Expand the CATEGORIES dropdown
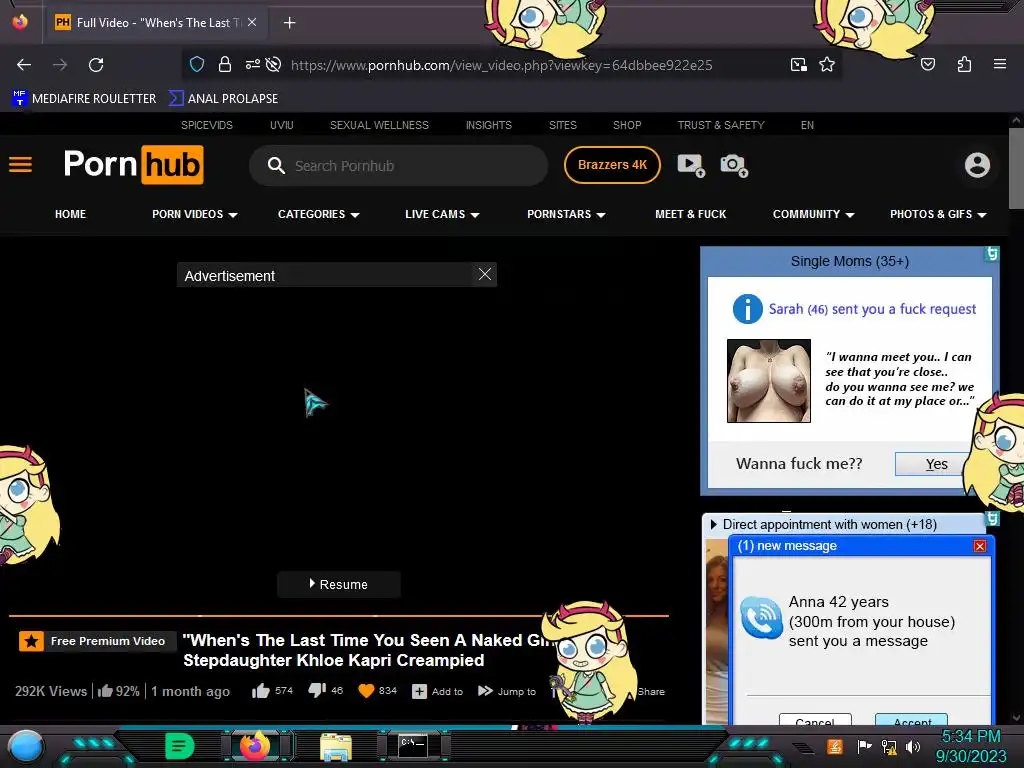The image size is (1024, 768). (x=319, y=214)
